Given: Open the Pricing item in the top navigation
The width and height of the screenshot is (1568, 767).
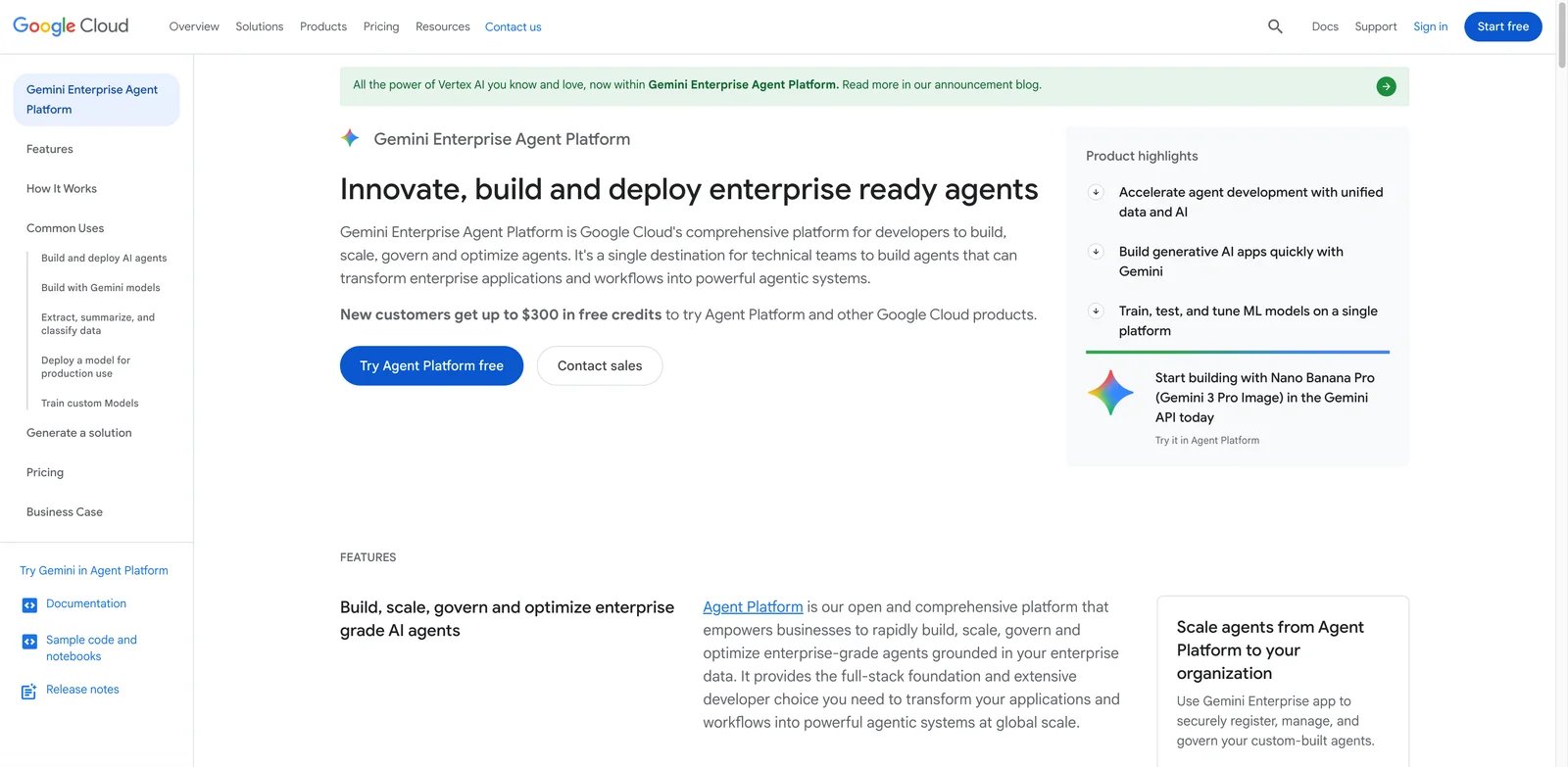Looking at the screenshot, I should tap(381, 26).
